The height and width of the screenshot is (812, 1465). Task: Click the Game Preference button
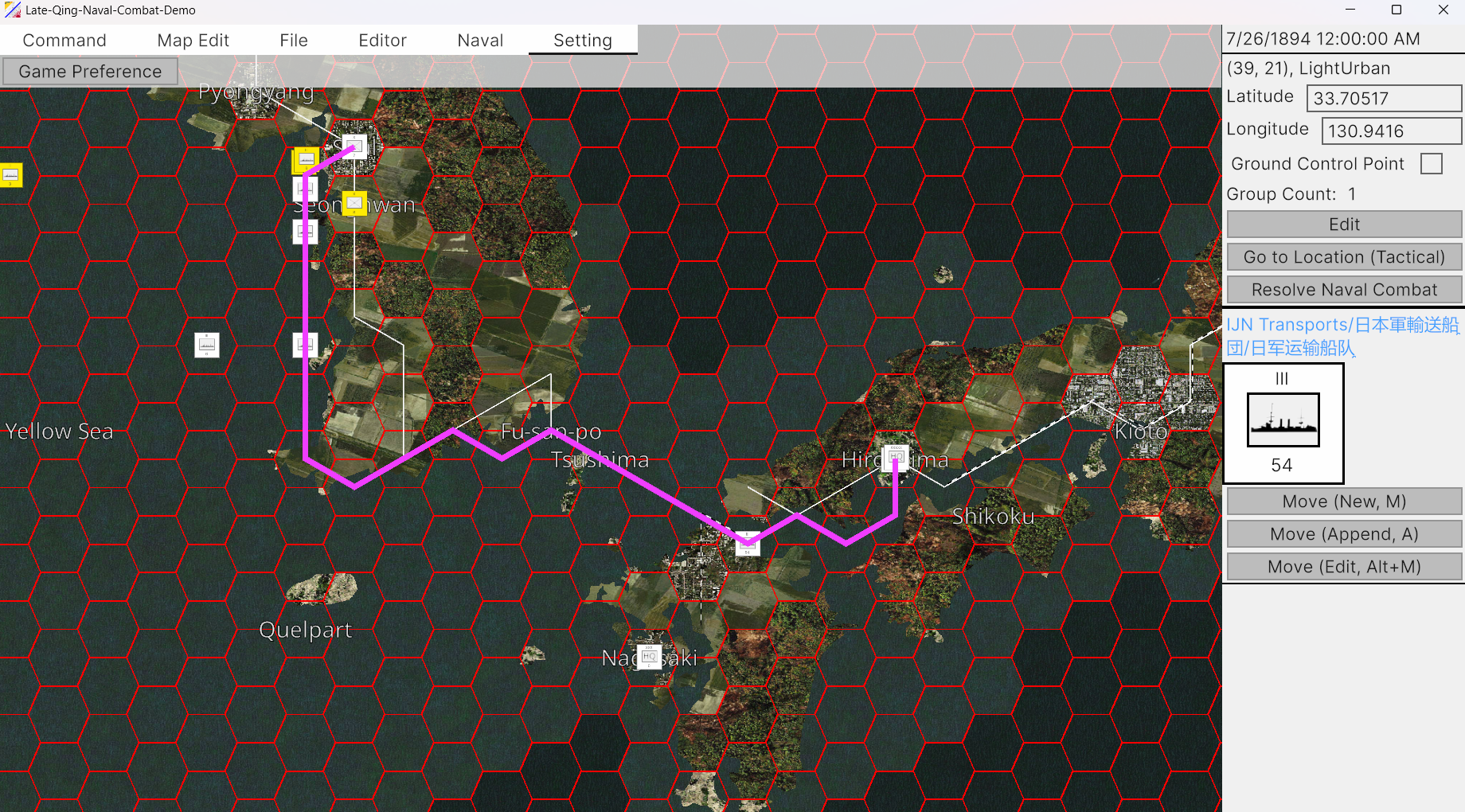click(90, 72)
